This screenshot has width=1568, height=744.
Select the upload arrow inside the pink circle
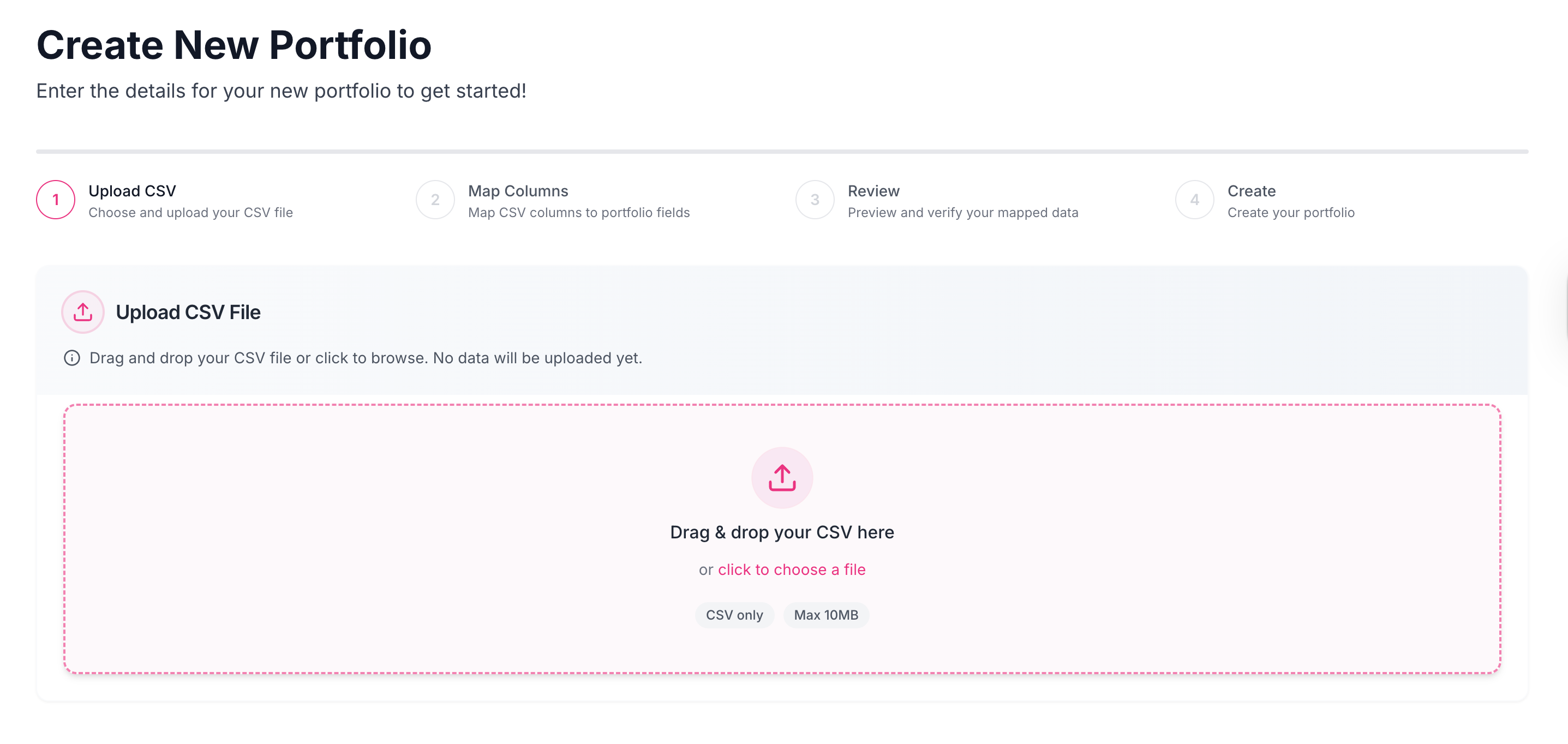click(782, 478)
